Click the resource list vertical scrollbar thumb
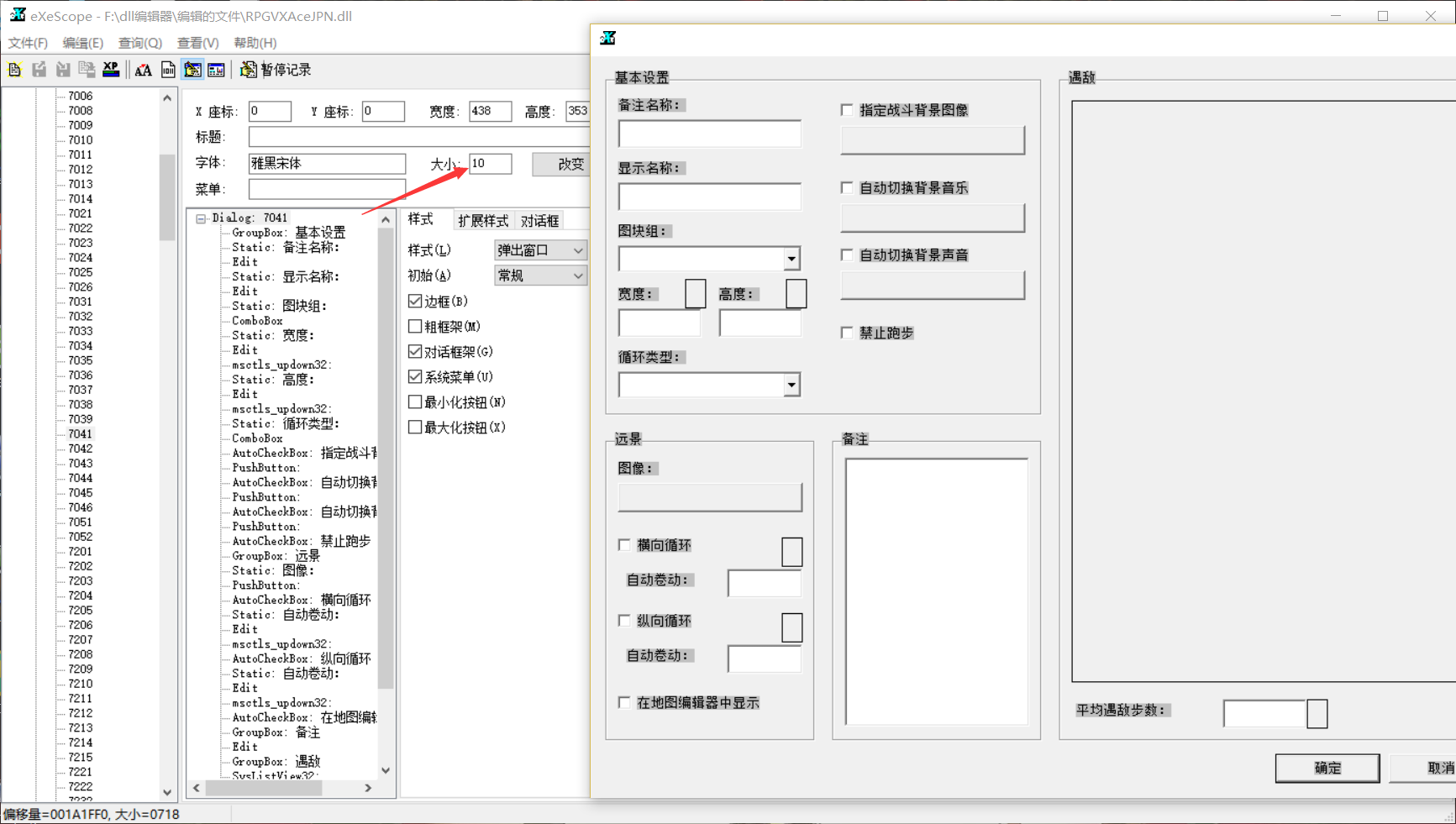1456x824 pixels. (x=167, y=197)
